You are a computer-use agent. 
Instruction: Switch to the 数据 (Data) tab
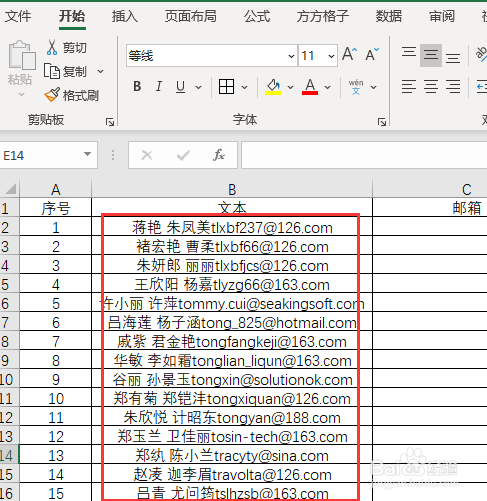tap(389, 16)
